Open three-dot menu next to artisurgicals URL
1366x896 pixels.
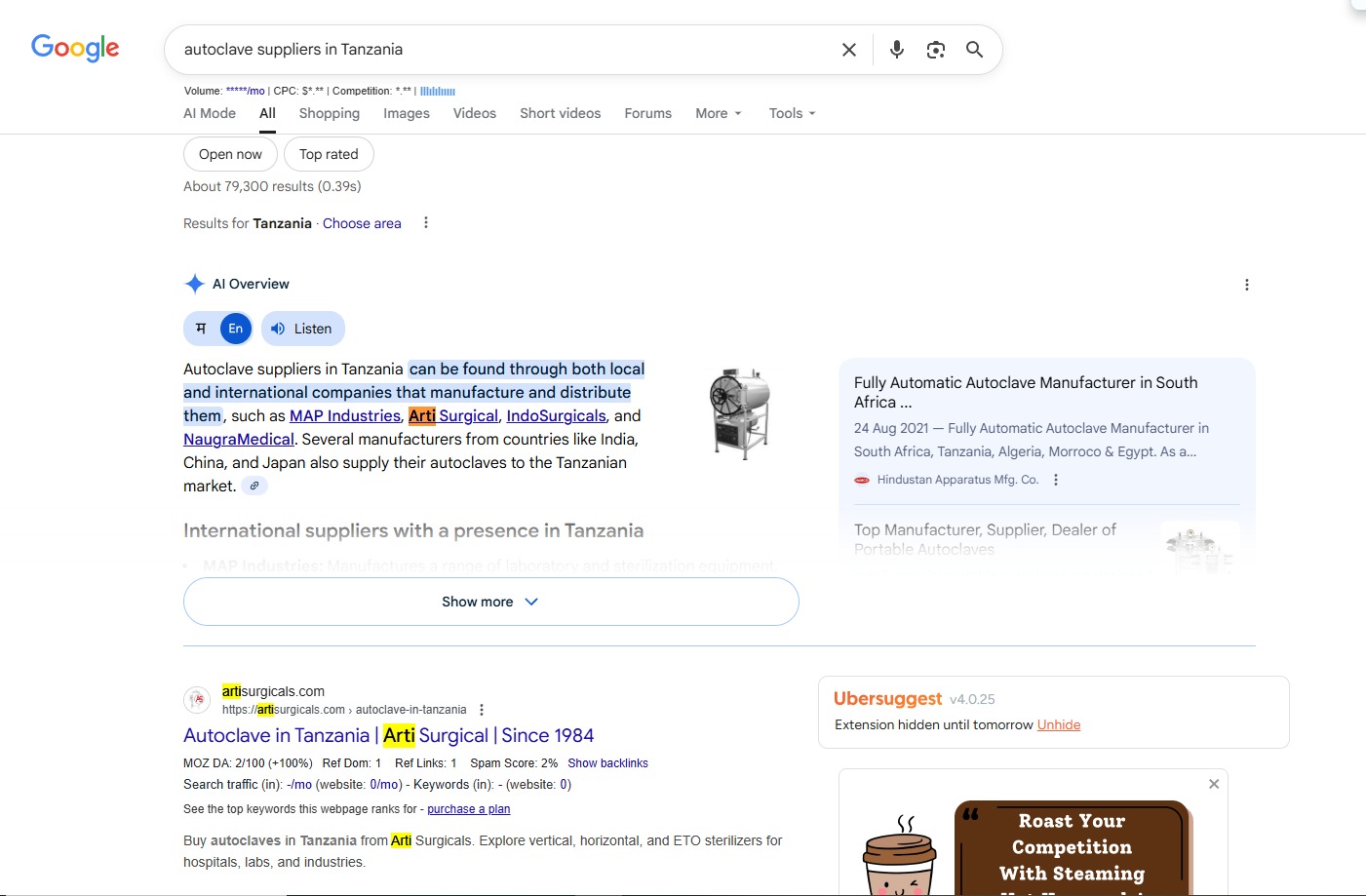[x=482, y=710]
